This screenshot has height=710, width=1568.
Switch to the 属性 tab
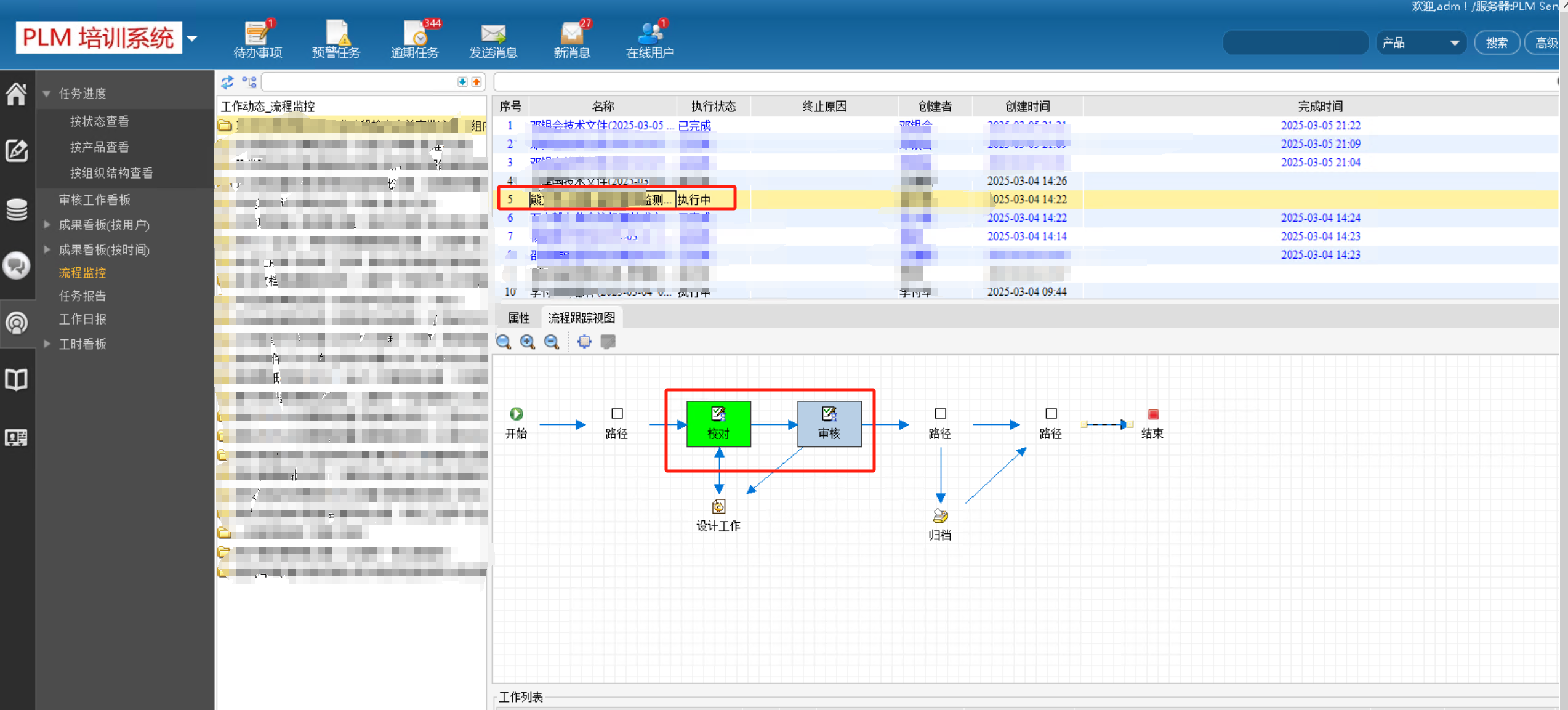point(518,318)
